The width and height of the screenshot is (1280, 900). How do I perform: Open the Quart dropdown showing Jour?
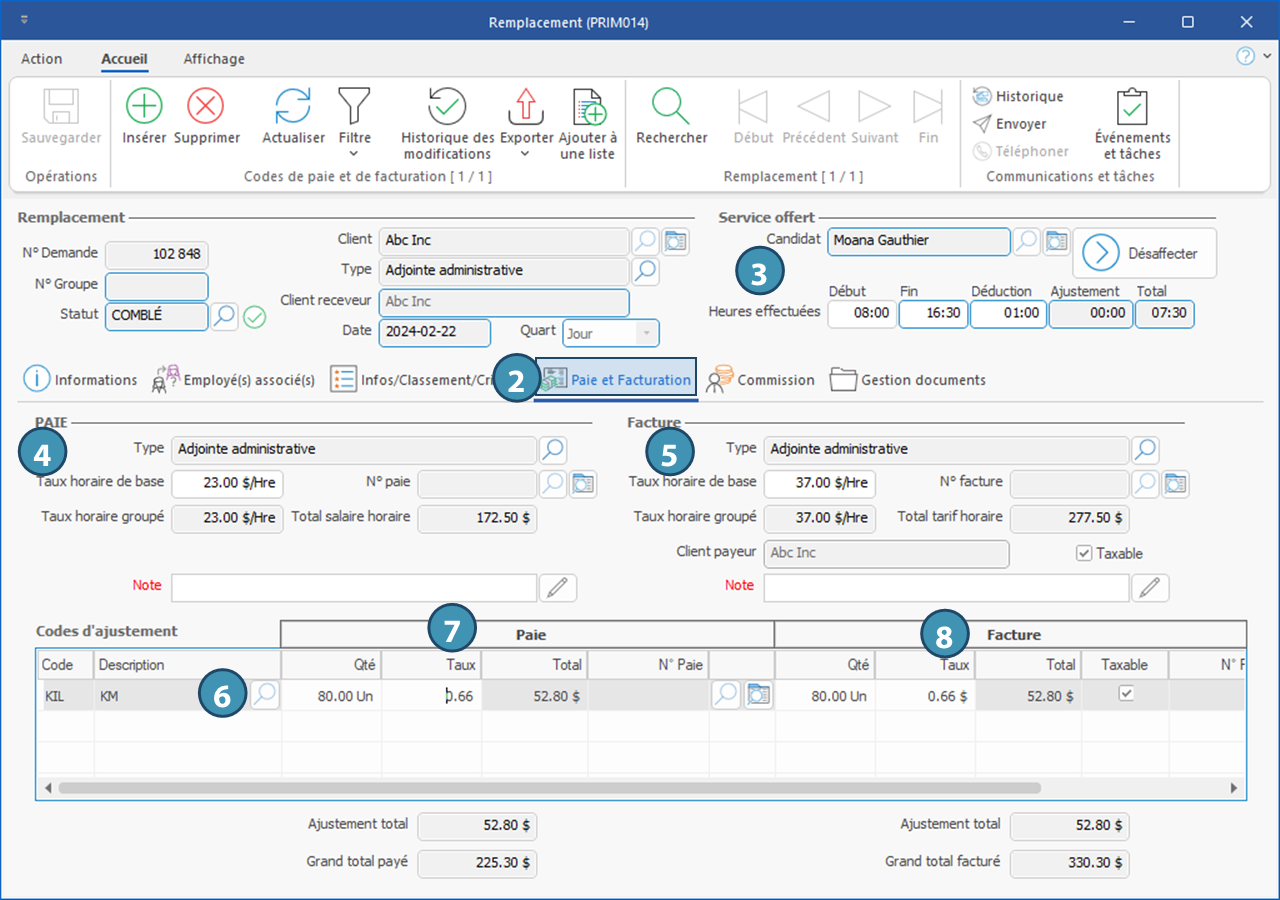coord(646,333)
